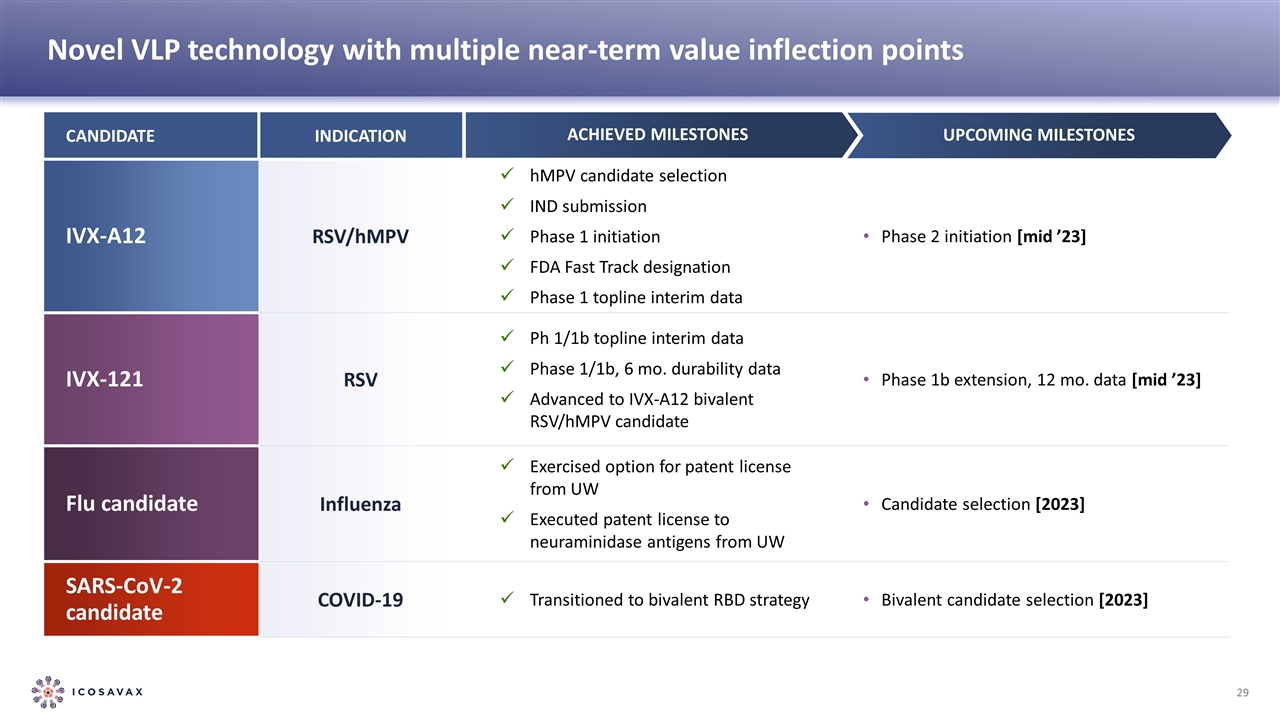The height and width of the screenshot is (720, 1280).
Task: Click the INDICATION column header
Action: pos(361,135)
